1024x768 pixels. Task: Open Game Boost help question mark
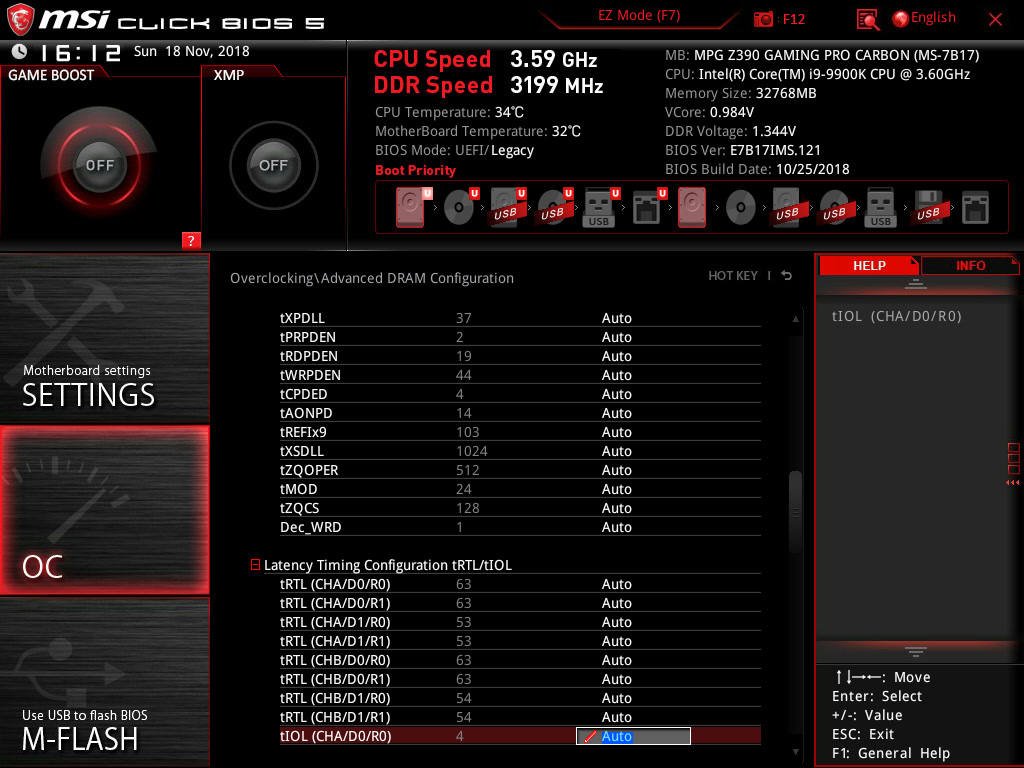(x=191, y=240)
